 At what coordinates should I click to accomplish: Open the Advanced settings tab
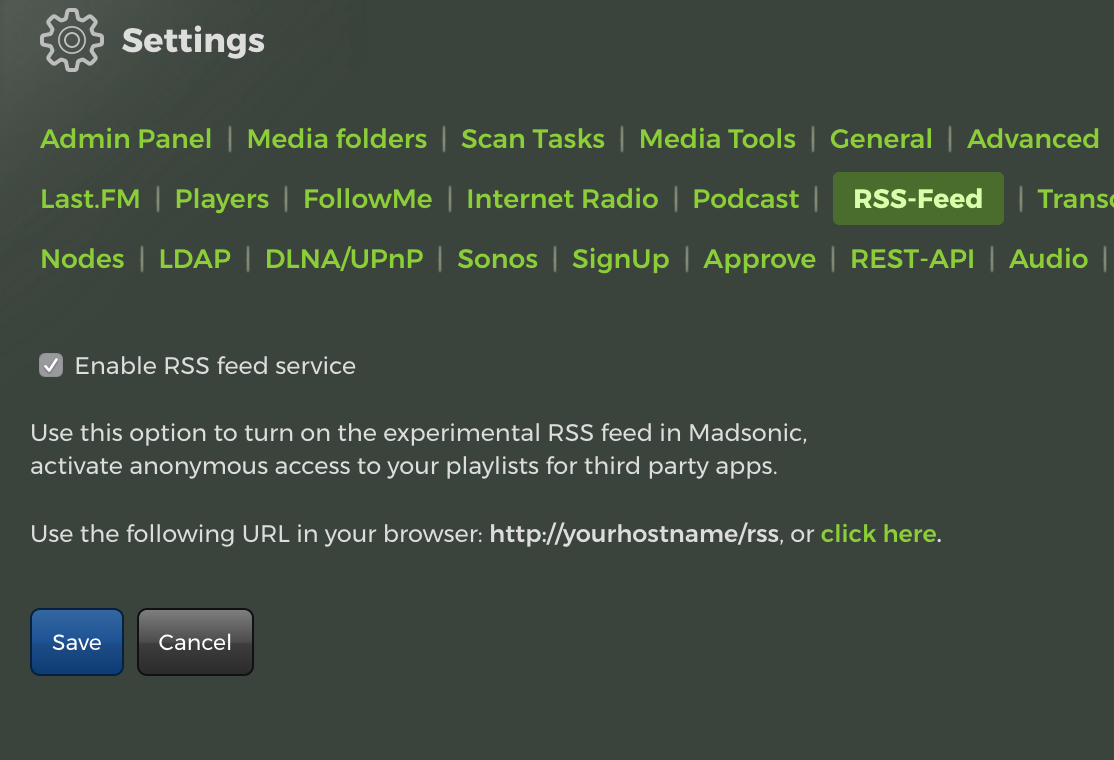[1033, 139]
